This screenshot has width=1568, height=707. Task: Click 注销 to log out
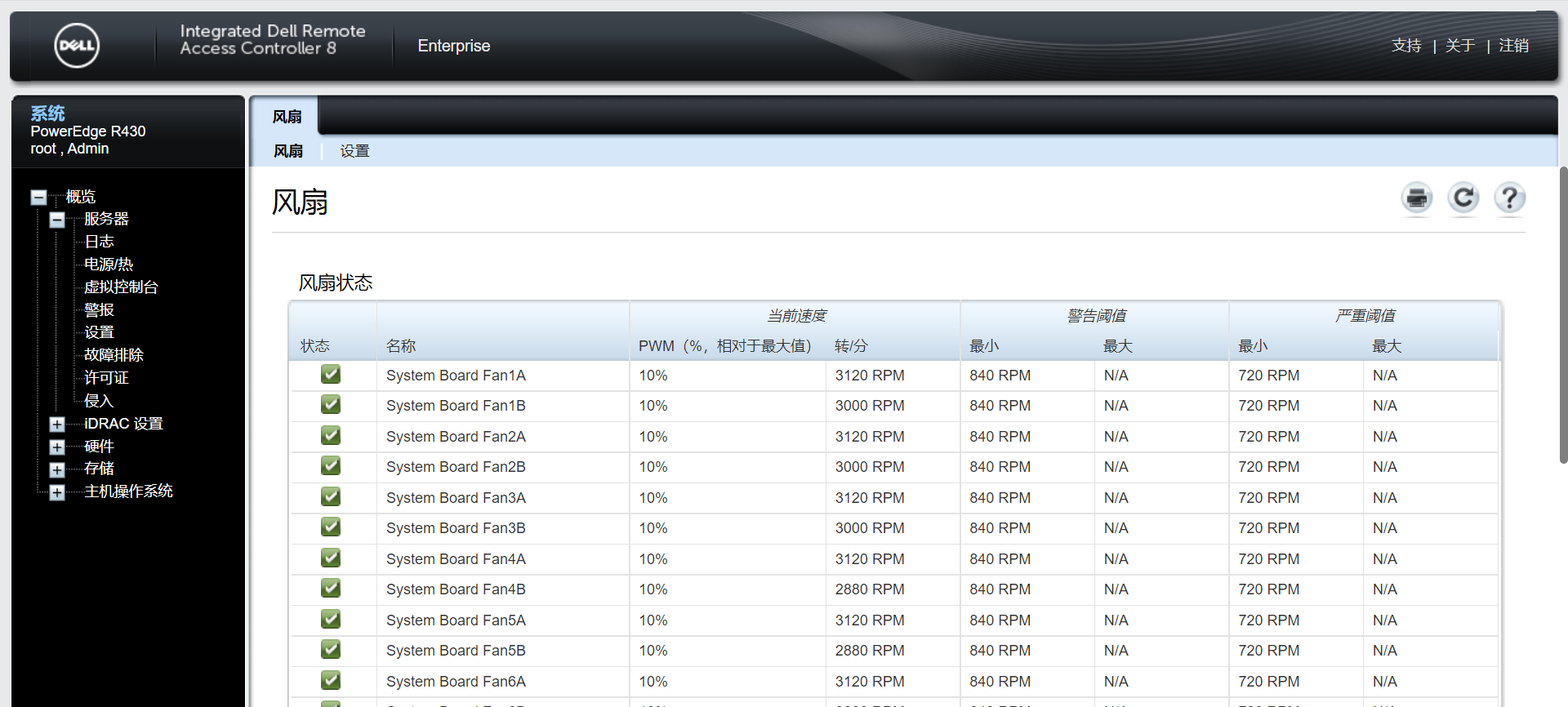pyautogui.click(x=1514, y=46)
